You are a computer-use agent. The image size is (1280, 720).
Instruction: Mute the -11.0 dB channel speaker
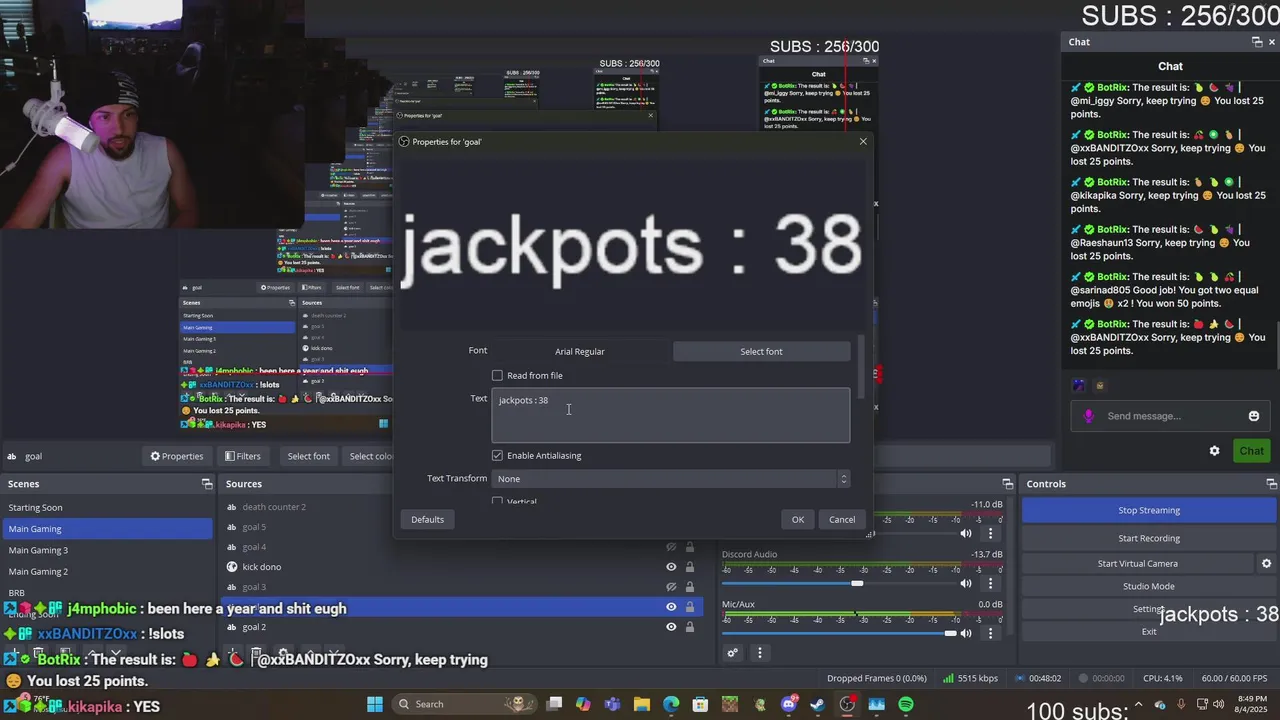point(965,533)
